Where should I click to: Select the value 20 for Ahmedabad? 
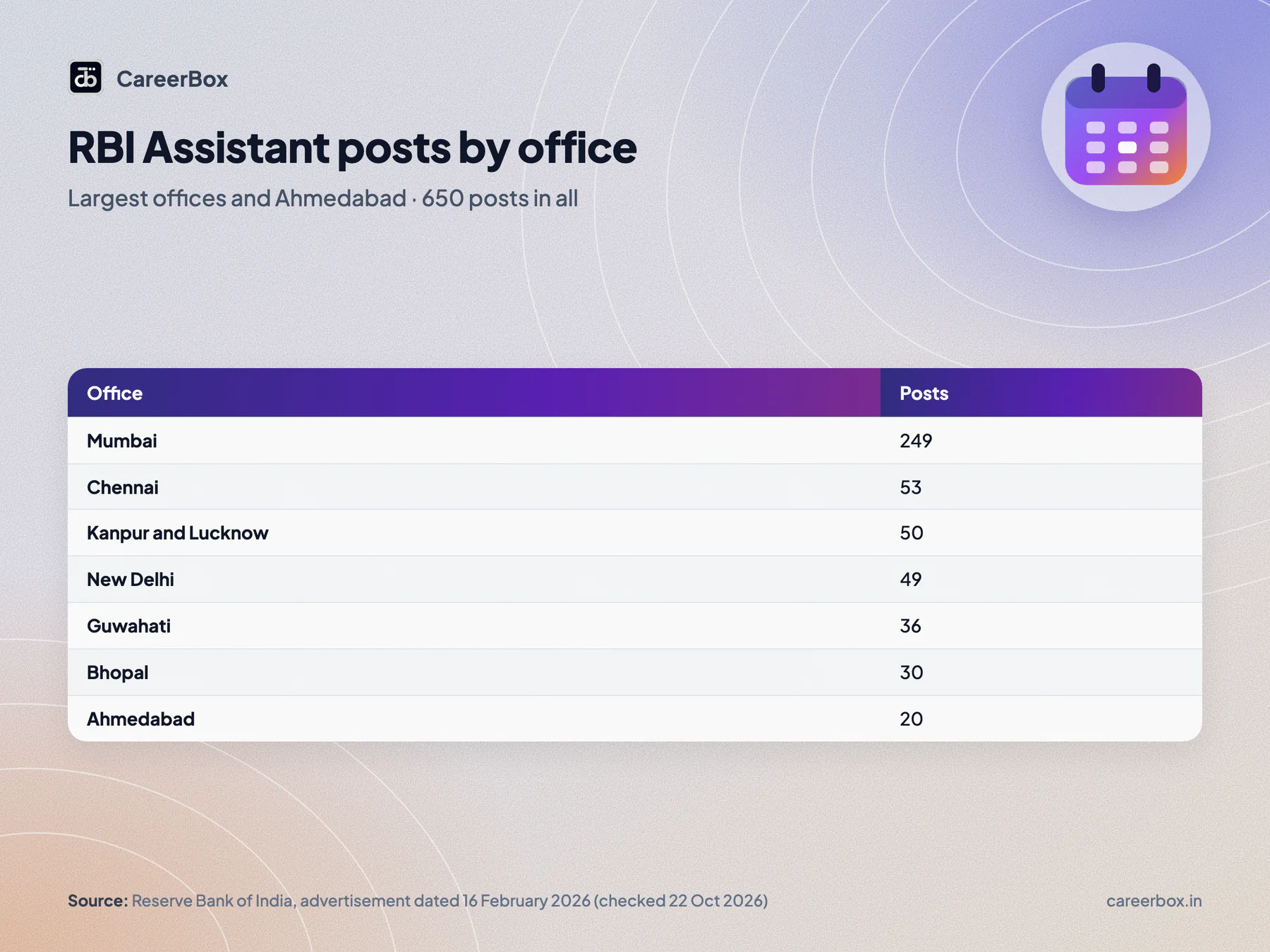[x=912, y=719]
